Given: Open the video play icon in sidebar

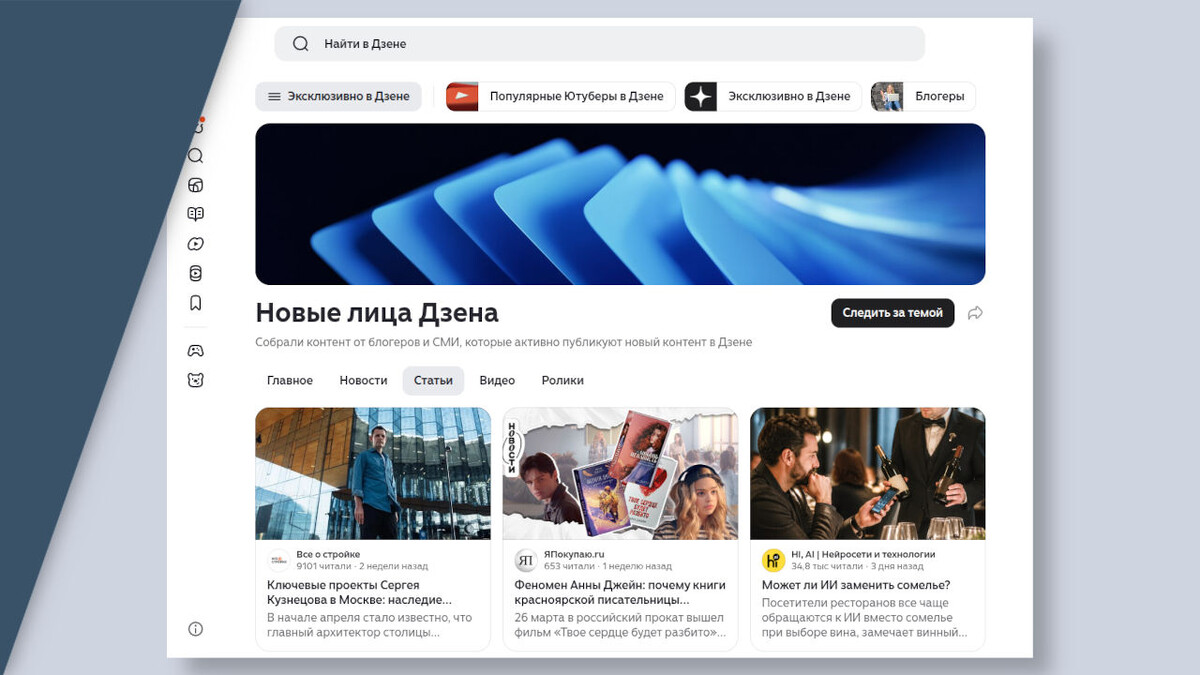Looking at the screenshot, I should point(196,244).
